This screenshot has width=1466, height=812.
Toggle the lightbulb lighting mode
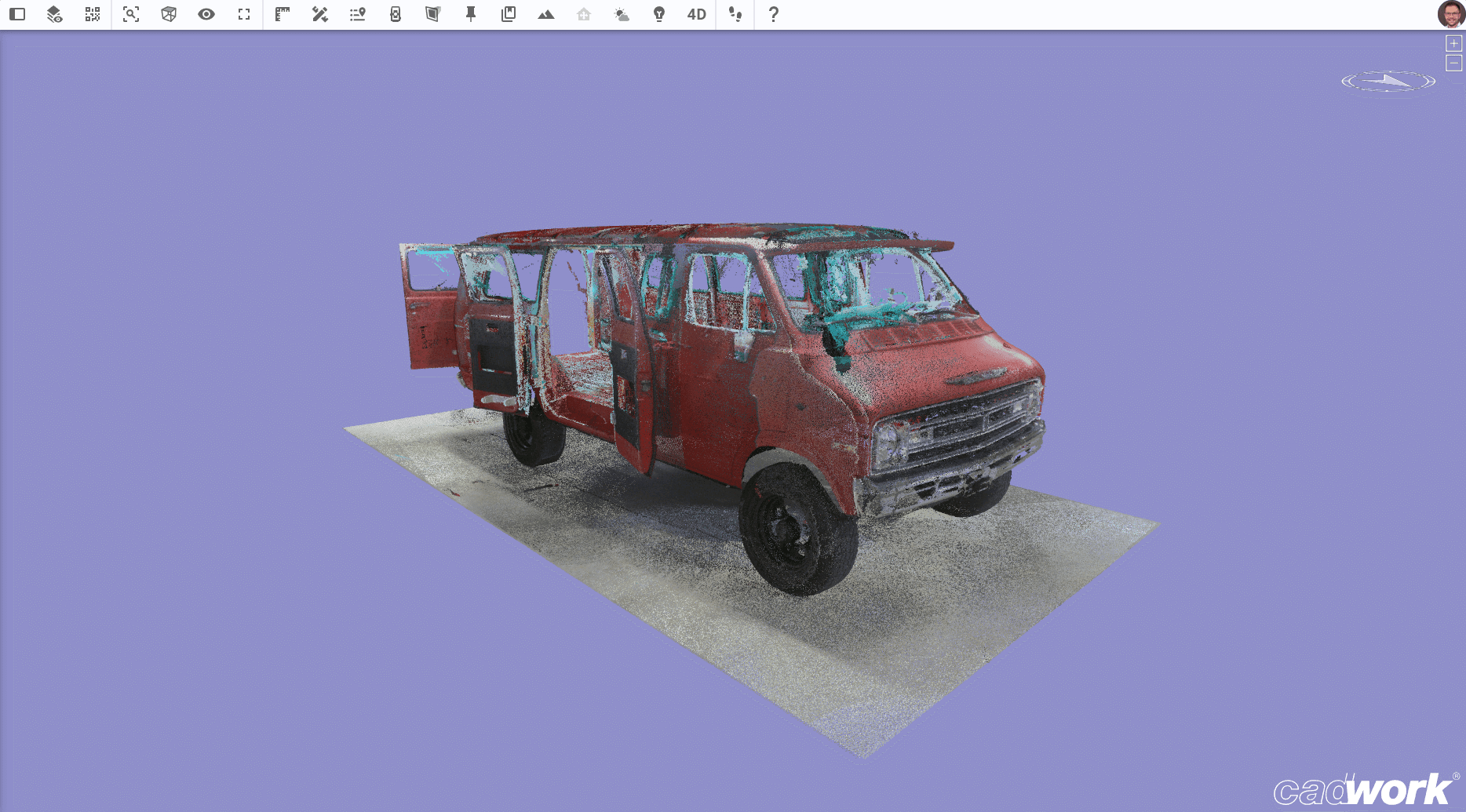tap(658, 14)
